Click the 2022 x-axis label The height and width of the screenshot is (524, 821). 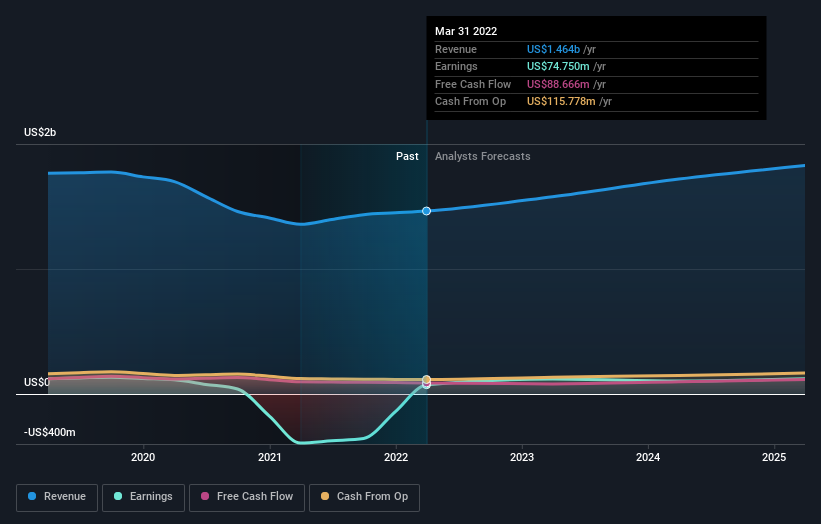[396, 457]
